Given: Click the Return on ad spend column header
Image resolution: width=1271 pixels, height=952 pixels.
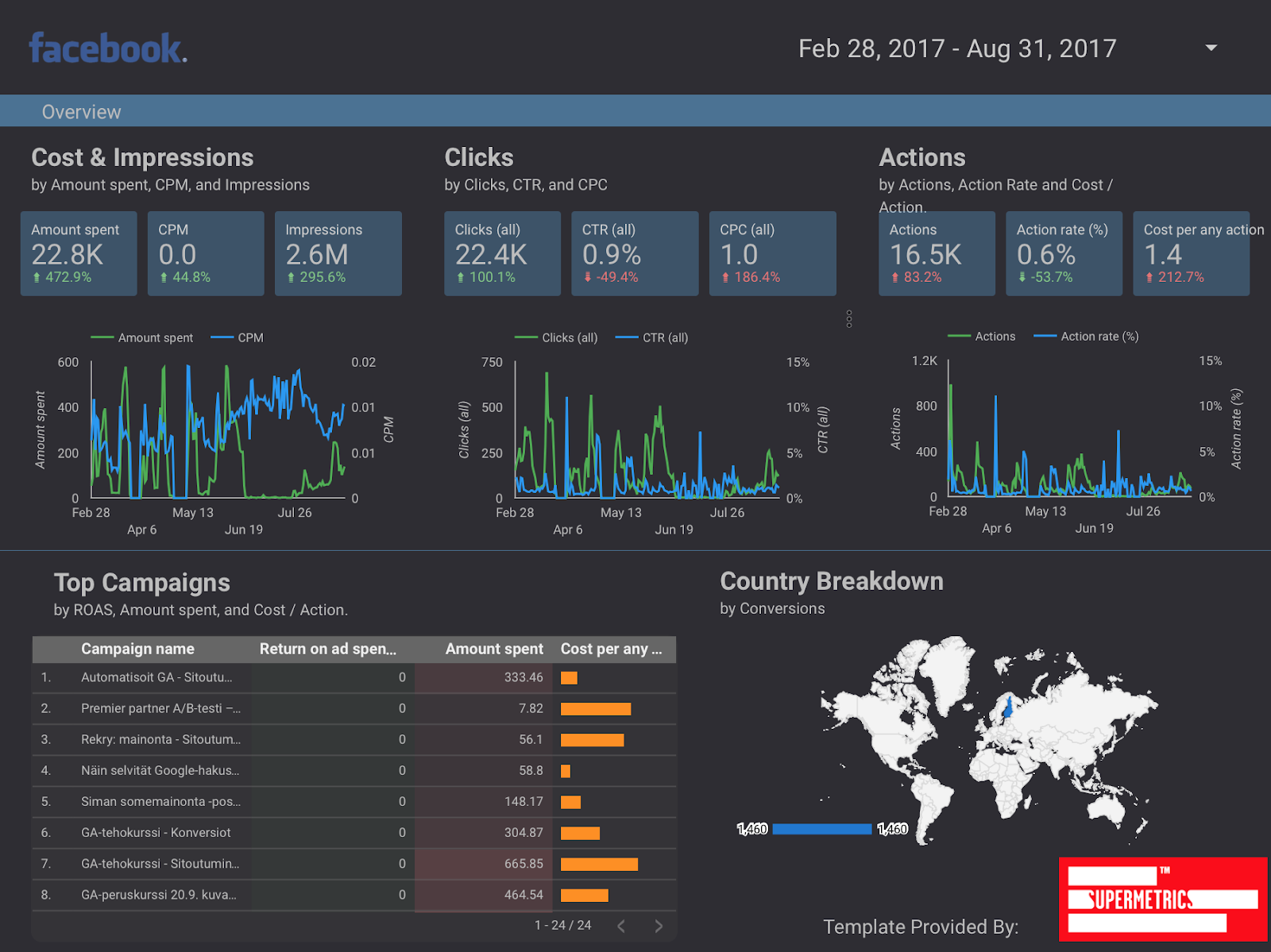Looking at the screenshot, I should 327,649.
